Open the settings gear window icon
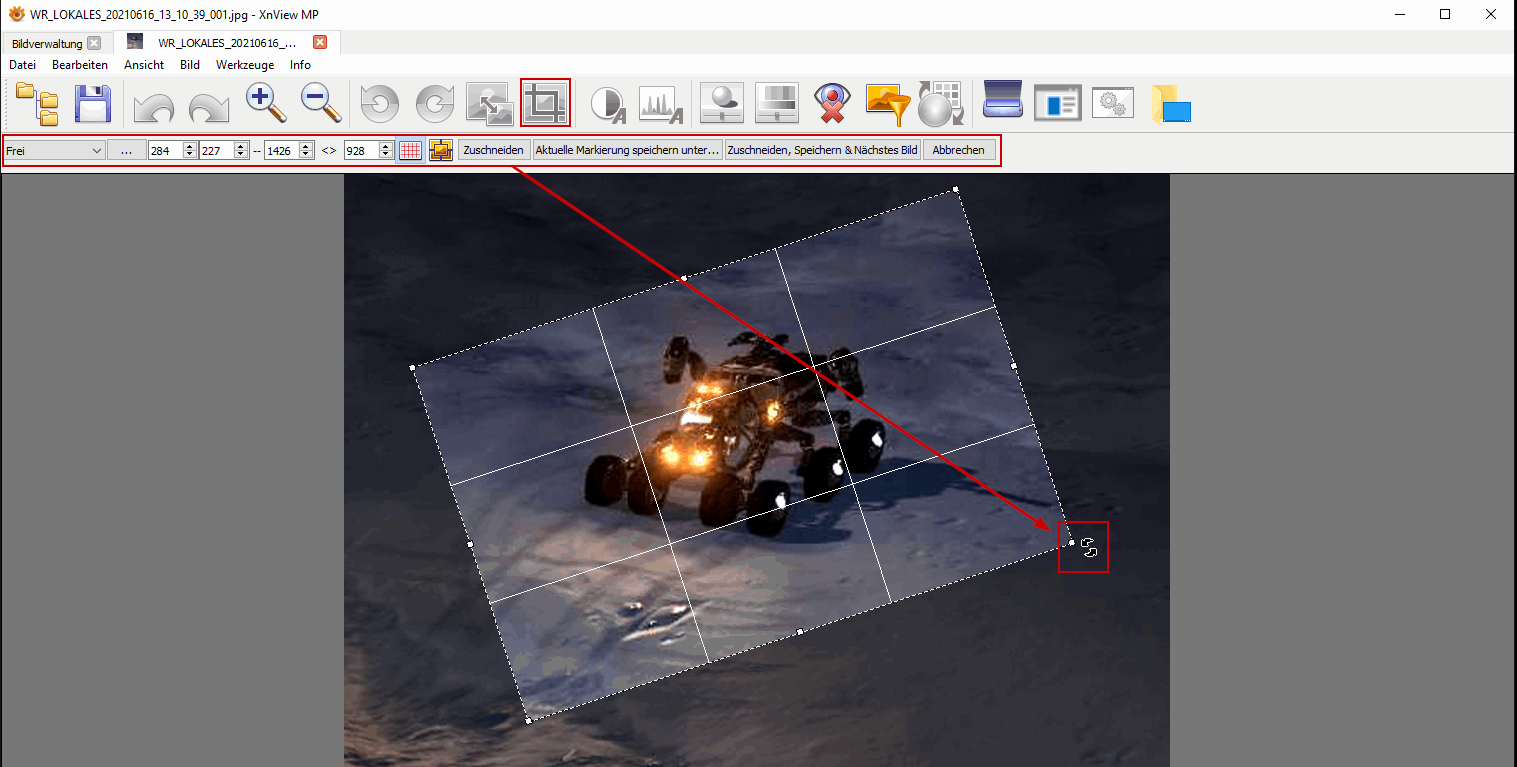 pyautogui.click(x=1112, y=103)
